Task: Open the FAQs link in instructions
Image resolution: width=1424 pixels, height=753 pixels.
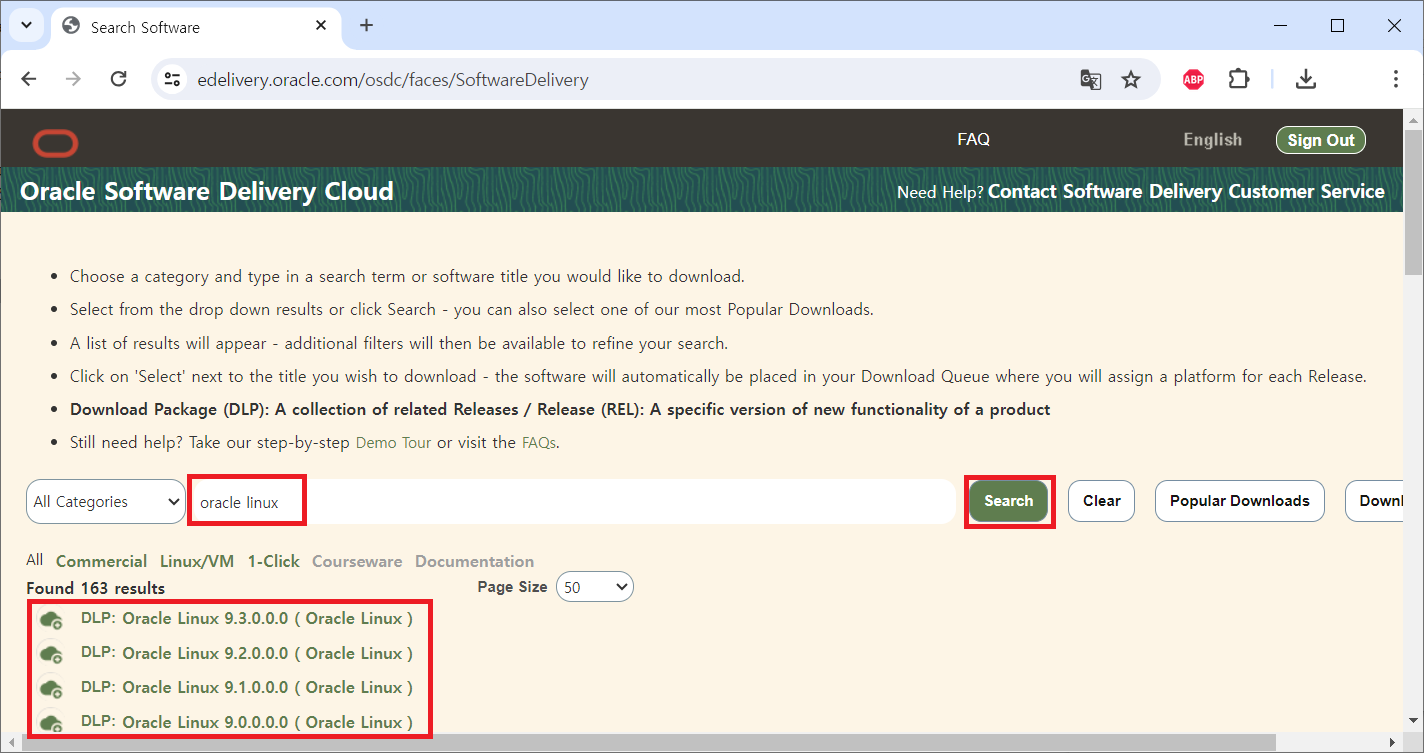Action: coord(538,442)
